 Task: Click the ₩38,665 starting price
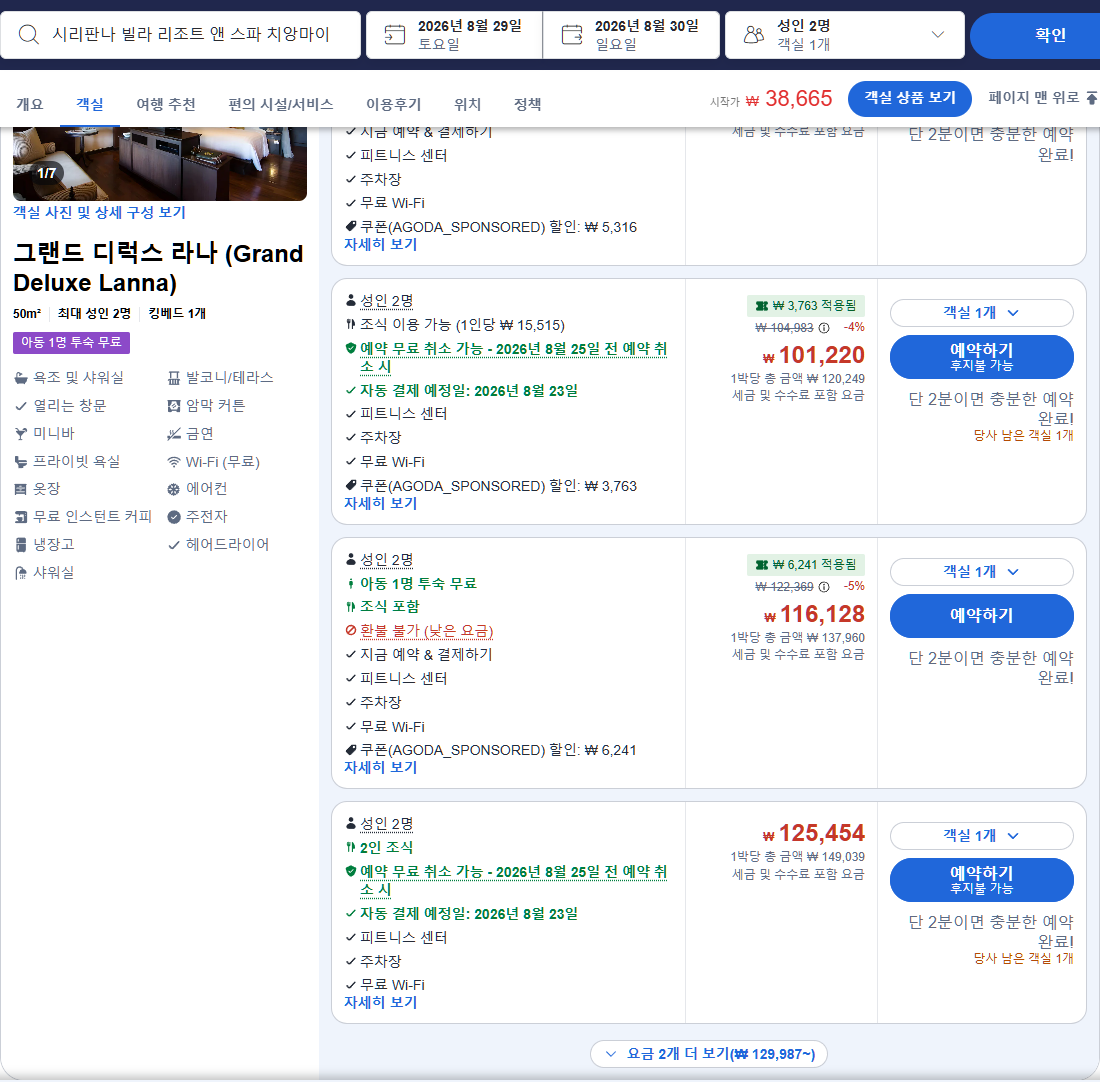coord(789,99)
